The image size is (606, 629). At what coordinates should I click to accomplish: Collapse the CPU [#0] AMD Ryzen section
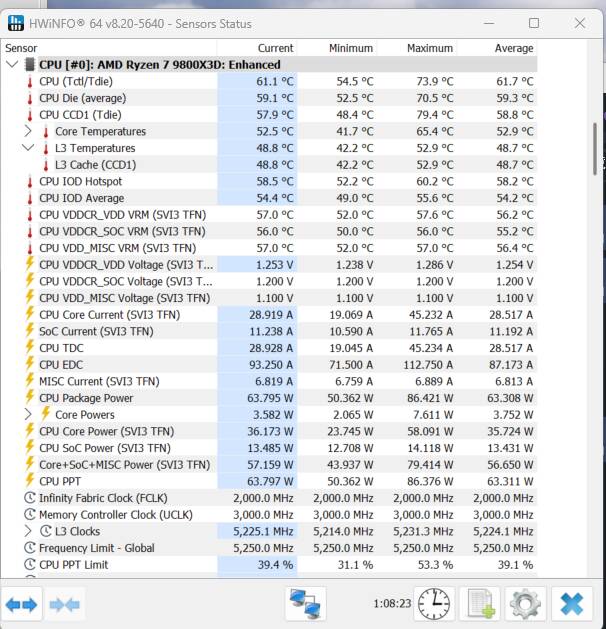[x=12, y=64]
